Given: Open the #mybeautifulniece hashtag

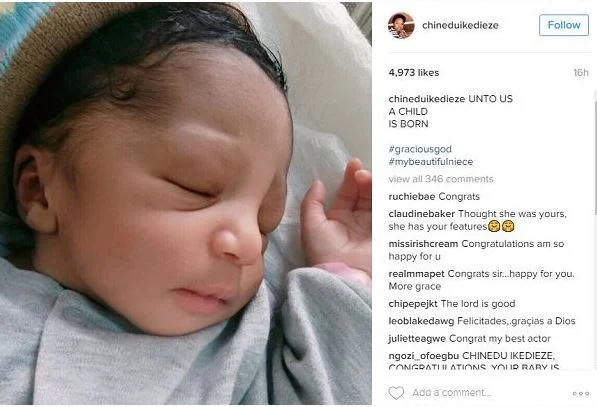Looking at the screenshot, I should [x=431, y=162].
